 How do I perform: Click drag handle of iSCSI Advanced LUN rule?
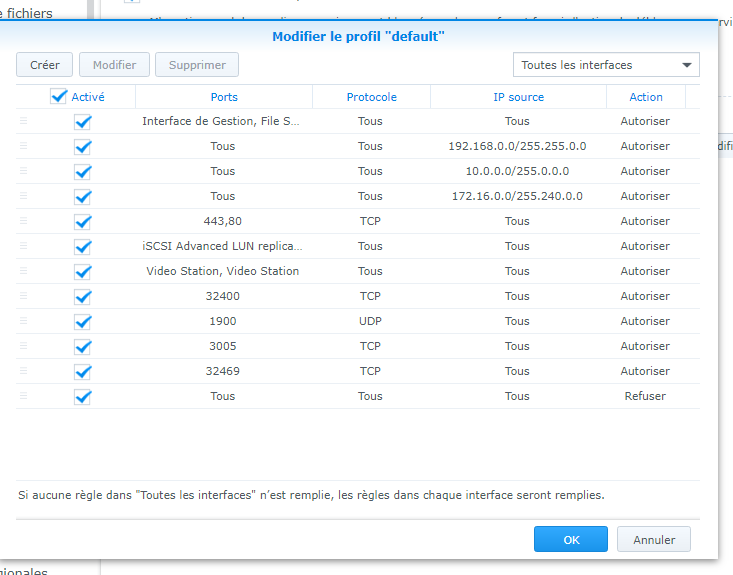click(x=24, y=246)
